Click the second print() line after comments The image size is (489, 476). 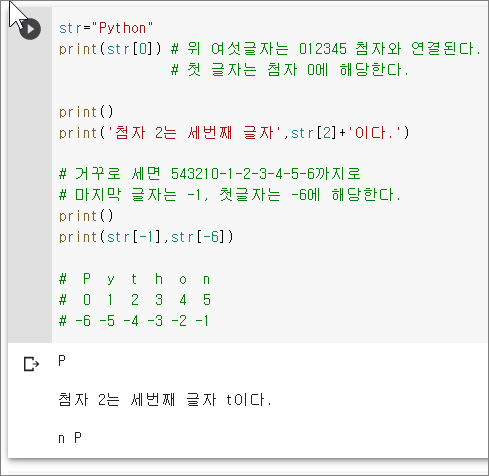[86, 216]
